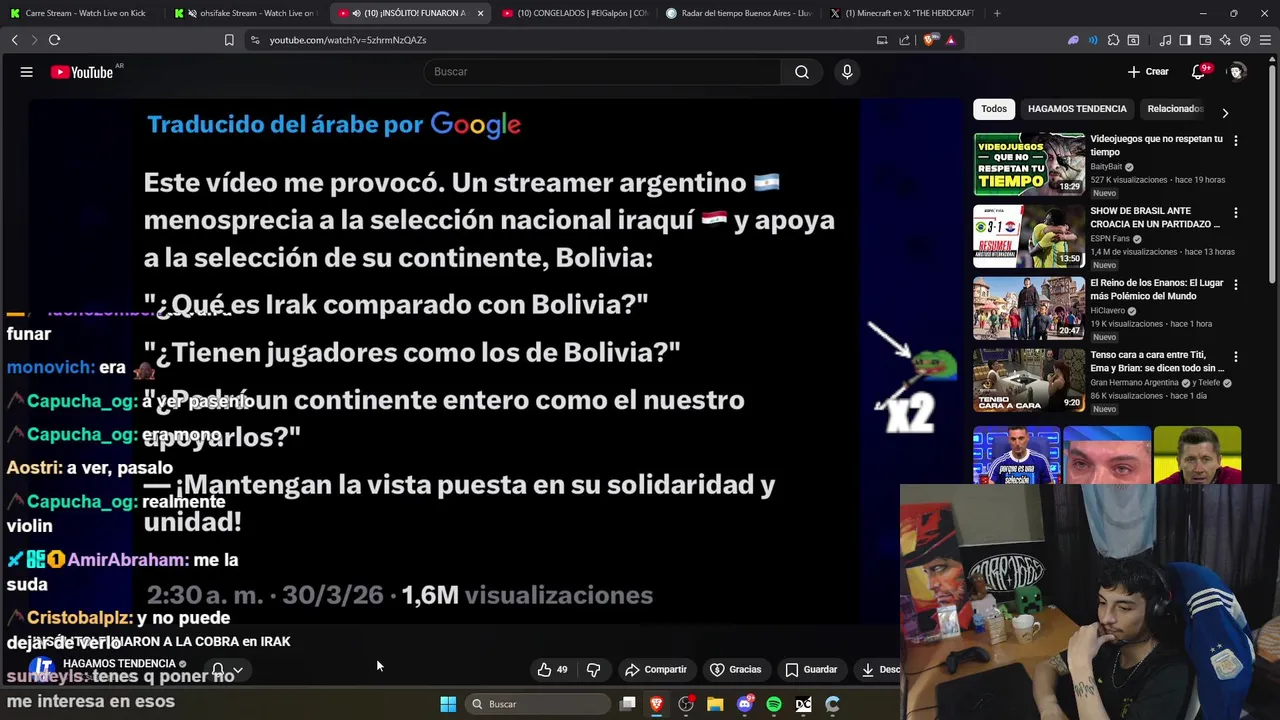Expand filter chips with right arrow
1280x720 pixels.
[1225, 112]
